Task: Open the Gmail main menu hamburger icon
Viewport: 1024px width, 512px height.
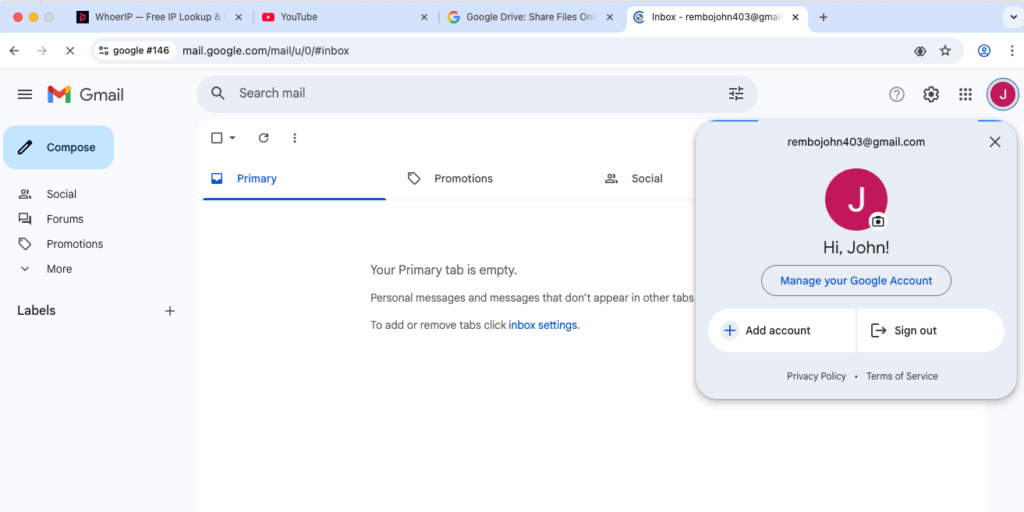Action: [x=25, y=95]
